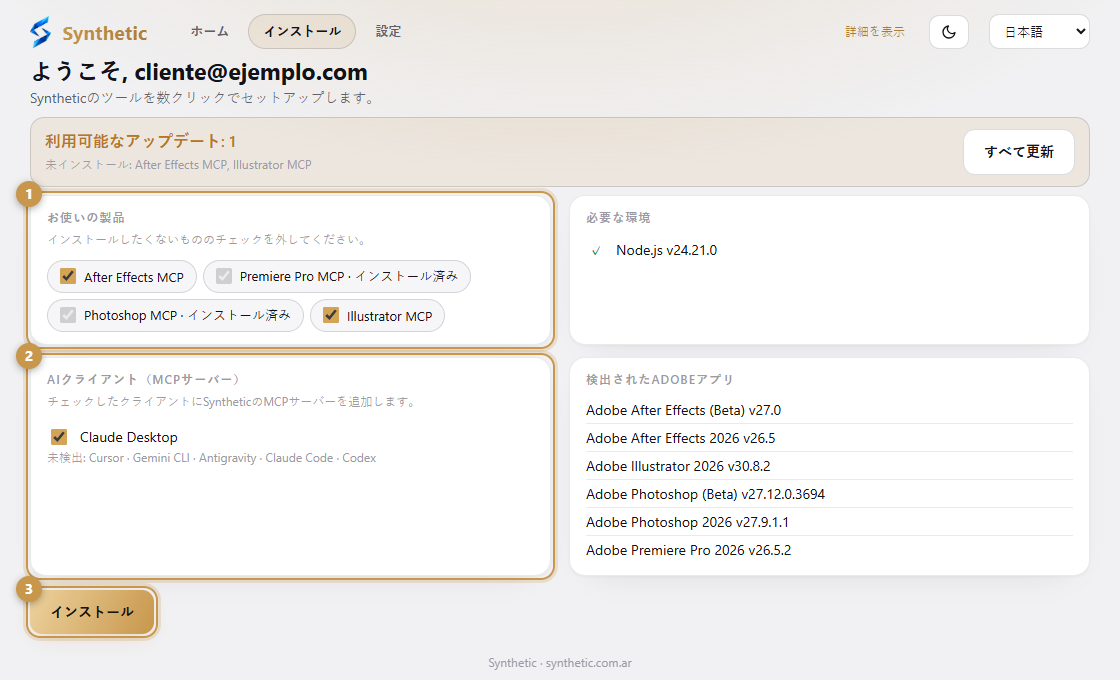Click the 未インストール: After Effects MCP, Illustrator MCP line

[x=179, y=165]
